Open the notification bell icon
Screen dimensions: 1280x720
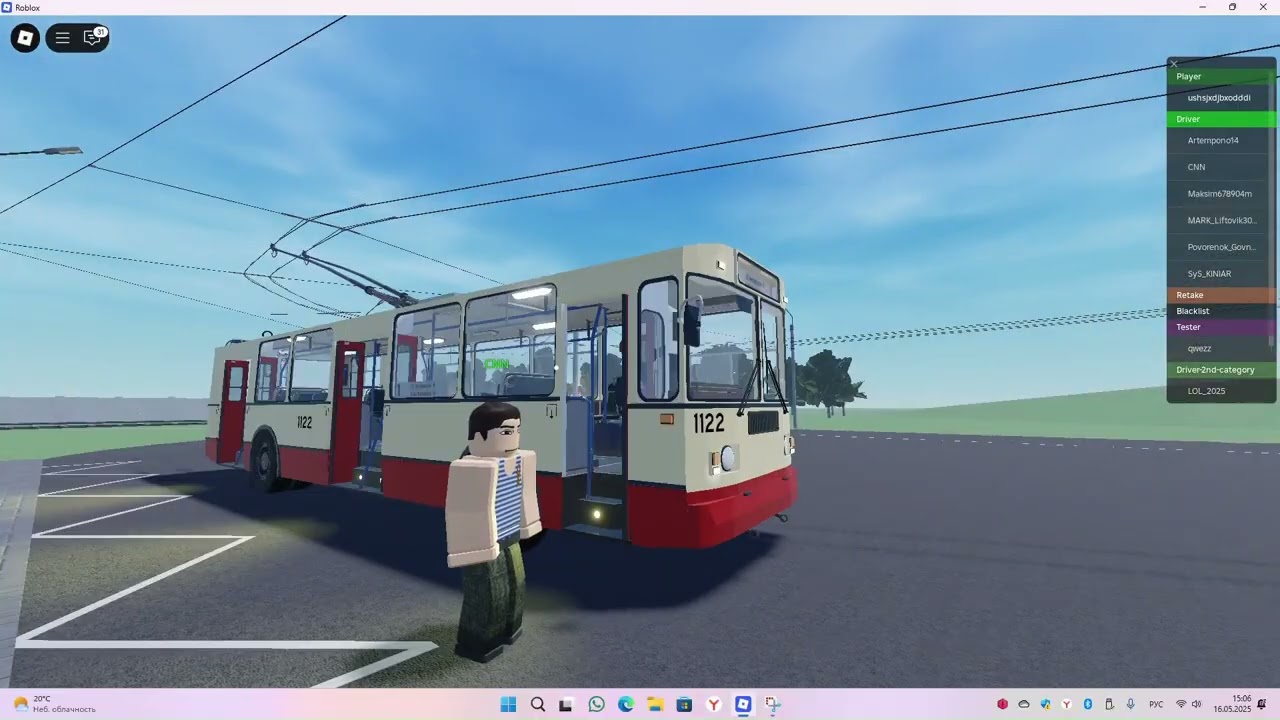1262,704
